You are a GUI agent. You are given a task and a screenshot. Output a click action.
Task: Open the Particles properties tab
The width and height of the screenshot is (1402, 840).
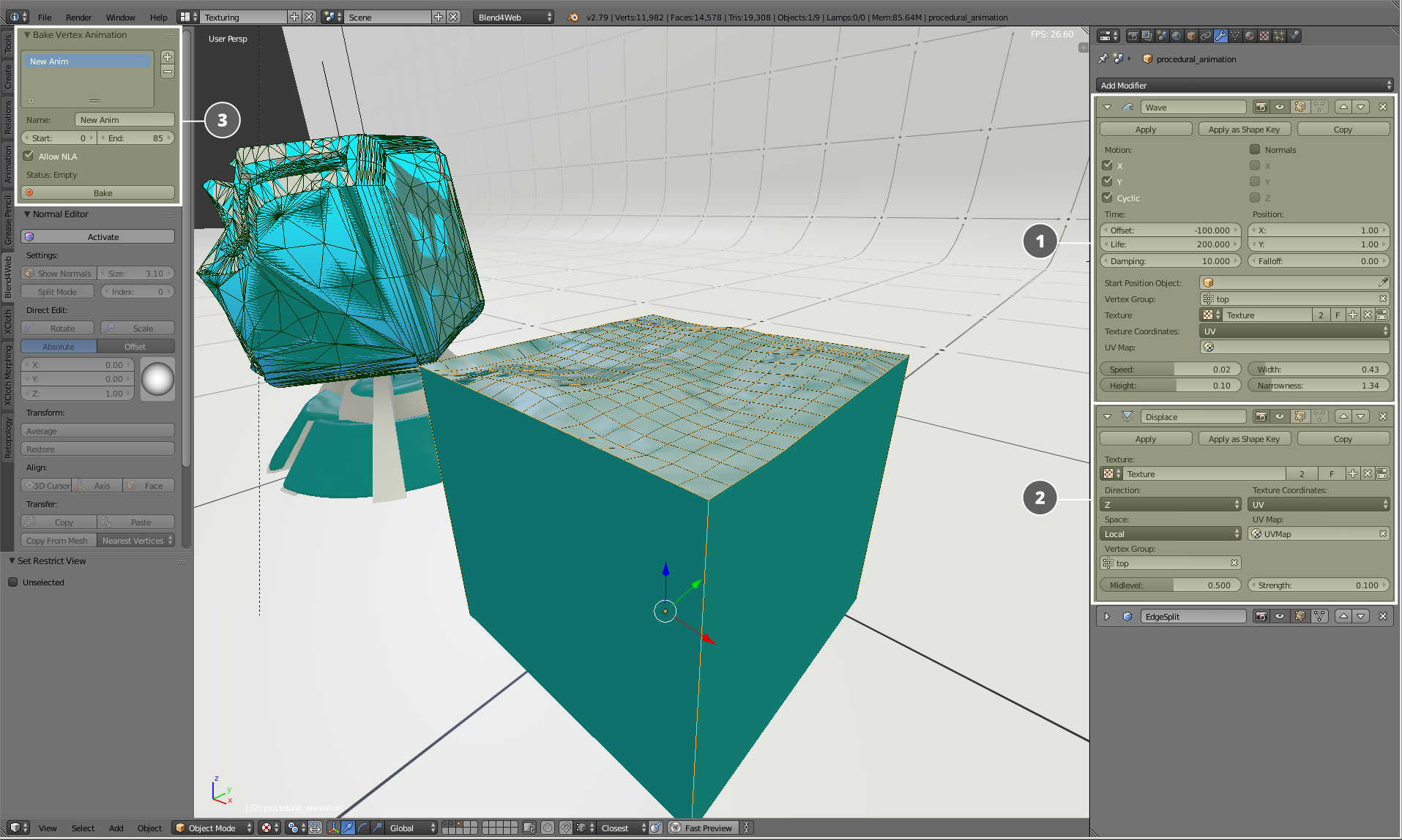point(1279,36)
